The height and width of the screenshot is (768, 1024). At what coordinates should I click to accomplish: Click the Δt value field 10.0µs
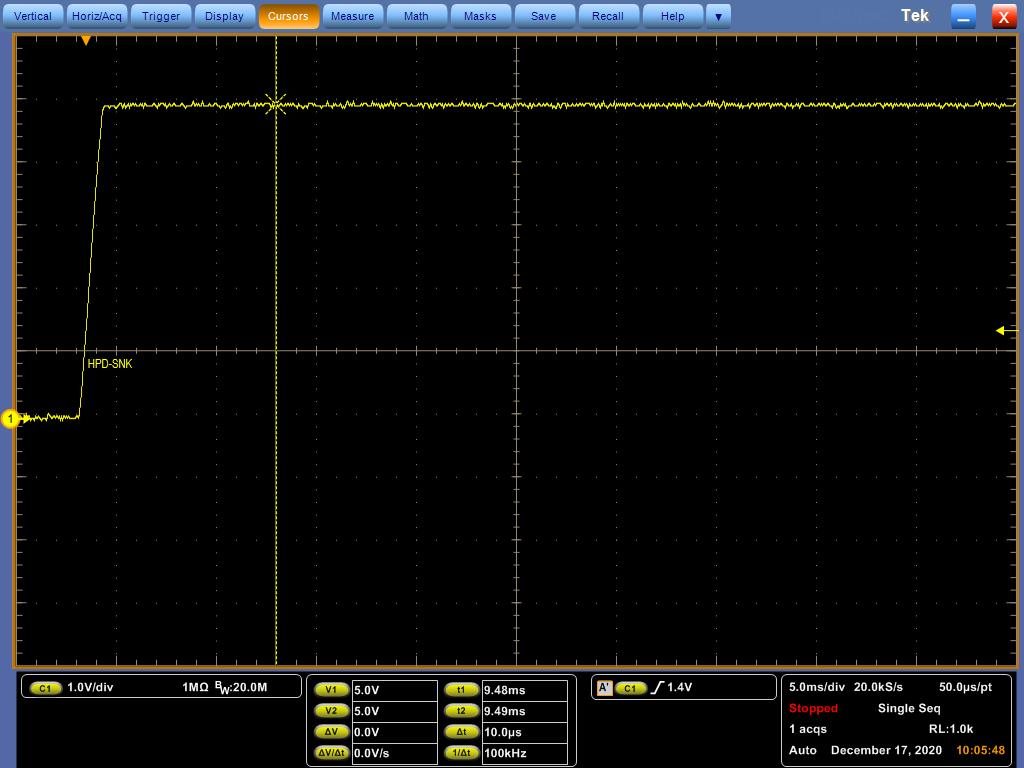pos(524,732)
